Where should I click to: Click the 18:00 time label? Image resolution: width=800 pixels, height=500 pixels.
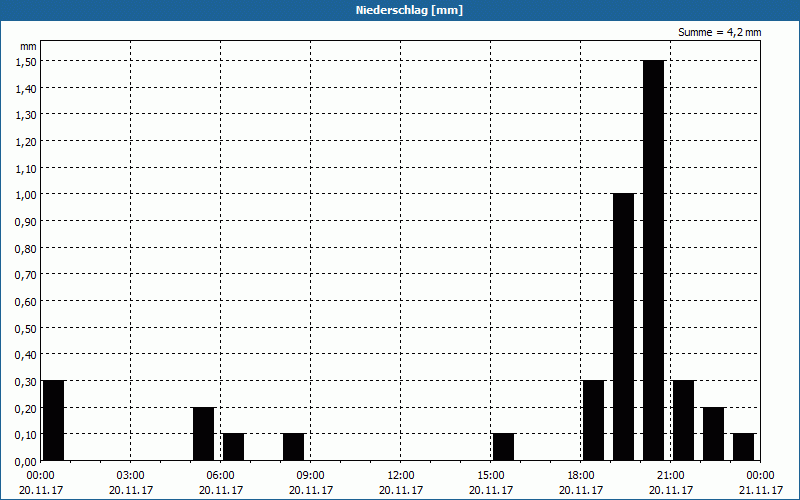[581, 476]
